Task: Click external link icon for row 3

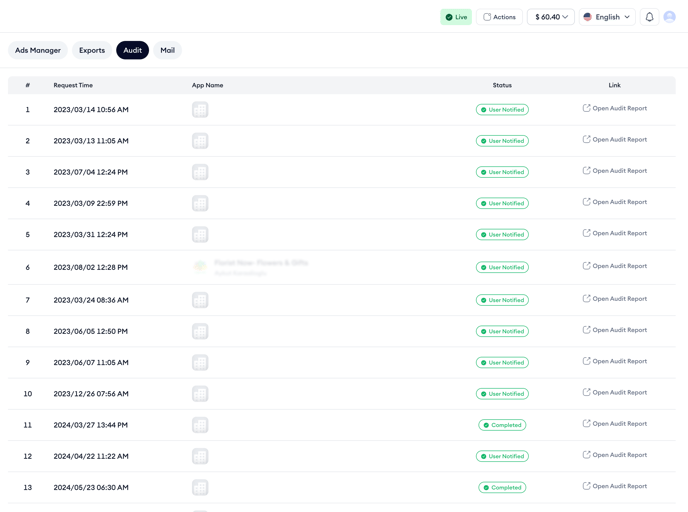Action: coord(587,171)
